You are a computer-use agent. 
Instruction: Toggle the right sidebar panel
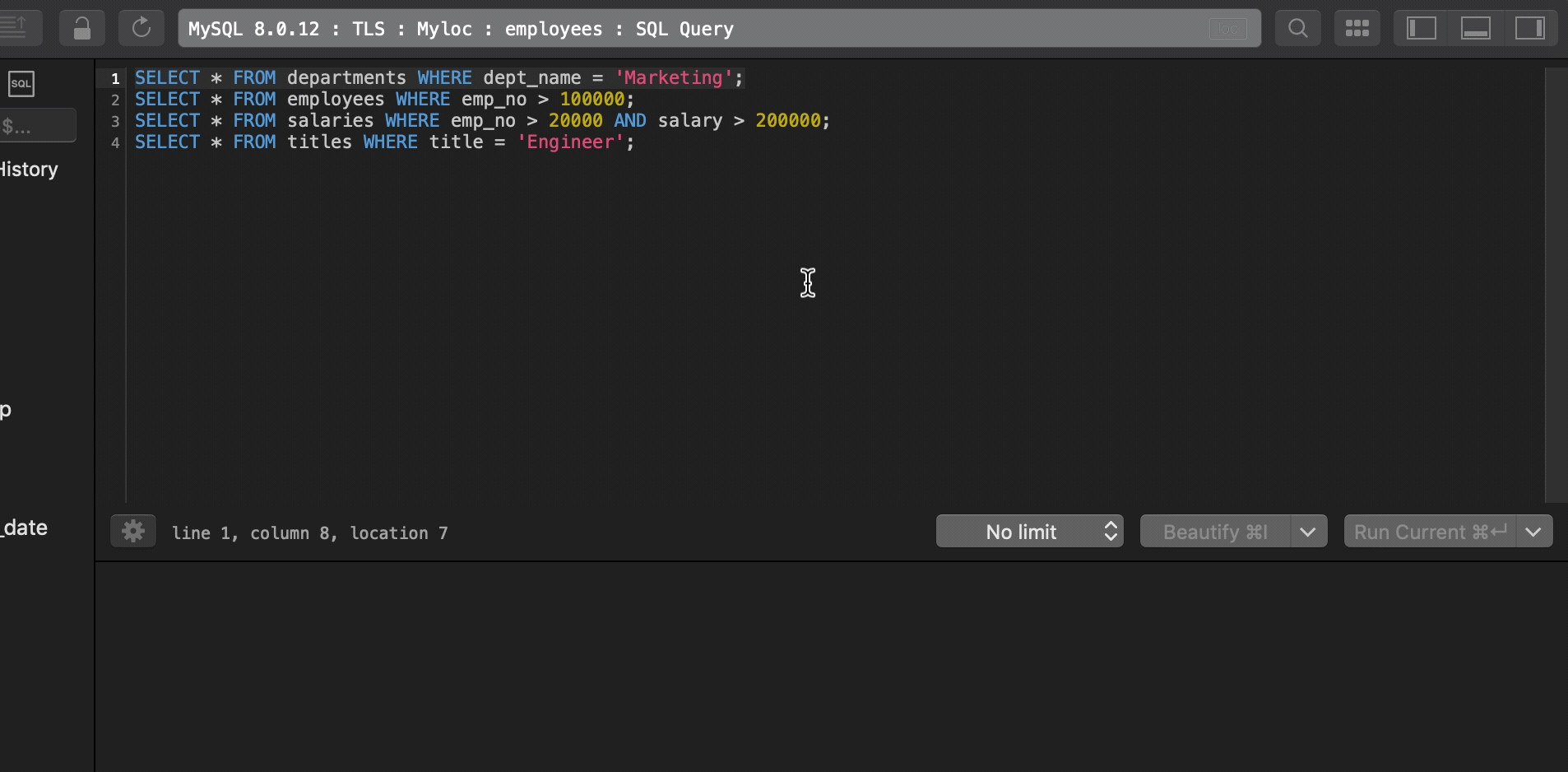pos(1529,29)
